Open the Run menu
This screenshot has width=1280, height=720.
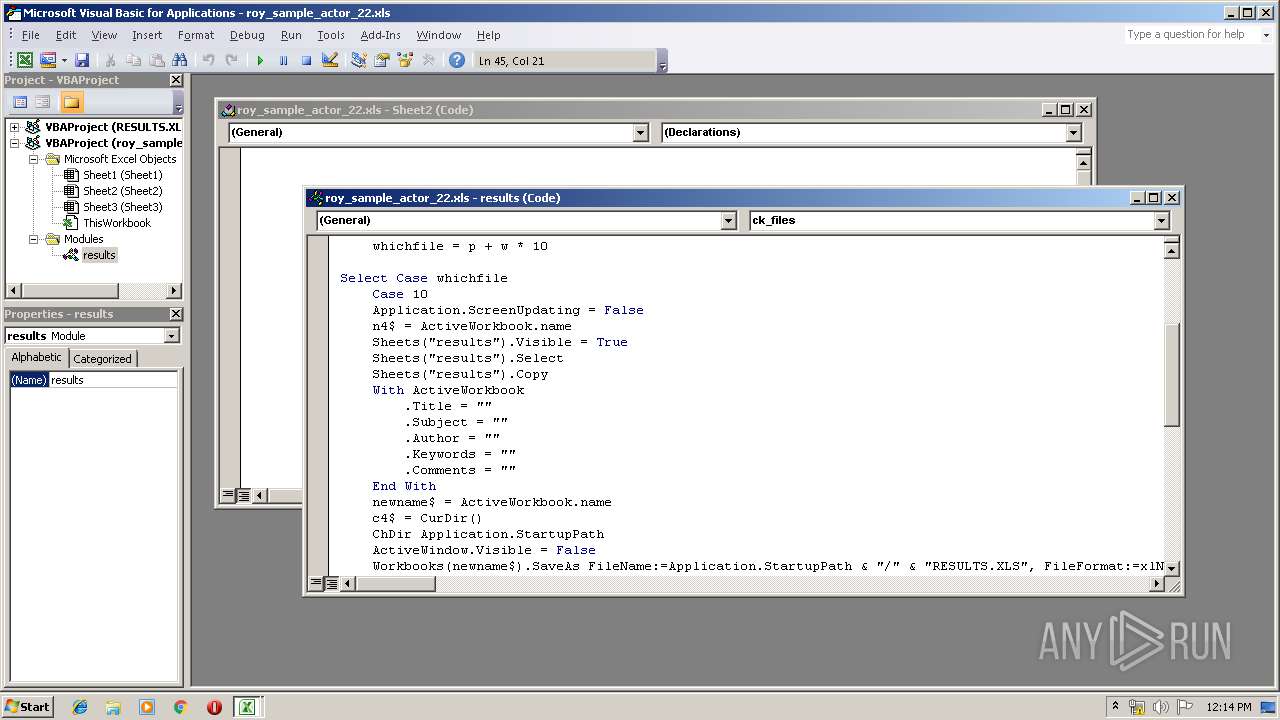tap(291, 35)
